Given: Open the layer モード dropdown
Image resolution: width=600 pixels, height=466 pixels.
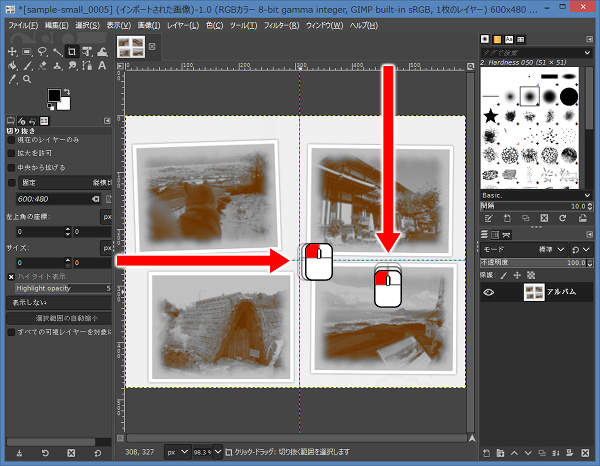Looking at the screenshot, I should 543,249.
